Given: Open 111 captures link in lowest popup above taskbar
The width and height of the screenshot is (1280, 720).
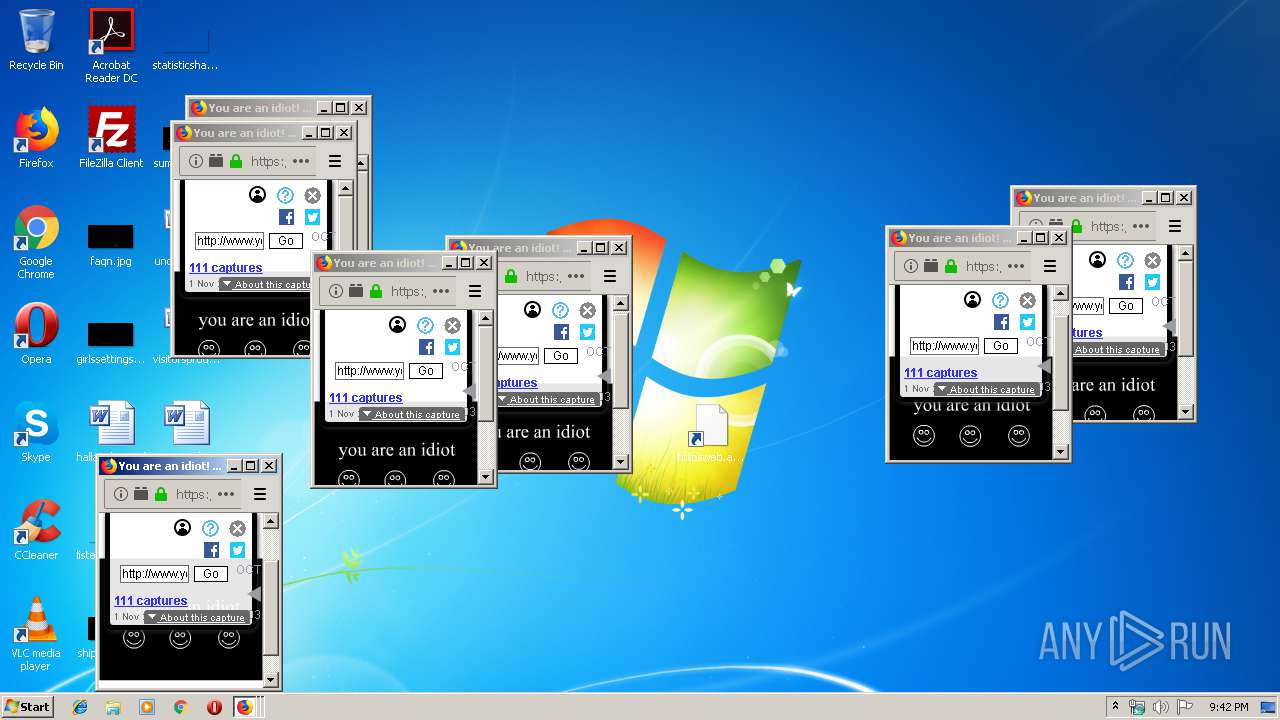Looking at the screenshot, I should coord(151,601).
